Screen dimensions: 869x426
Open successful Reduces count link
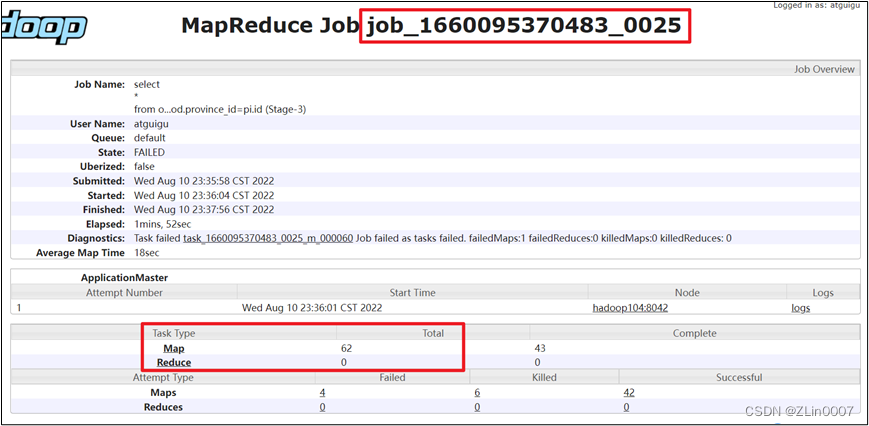point(626,407)
